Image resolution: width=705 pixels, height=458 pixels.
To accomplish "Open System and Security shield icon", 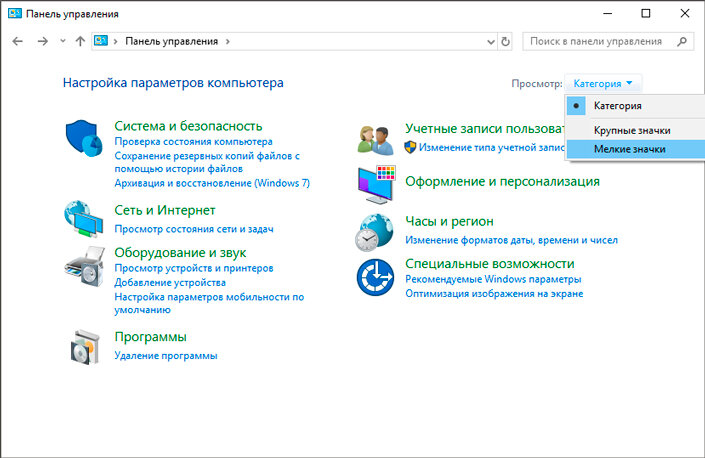I will pos(84,138).
